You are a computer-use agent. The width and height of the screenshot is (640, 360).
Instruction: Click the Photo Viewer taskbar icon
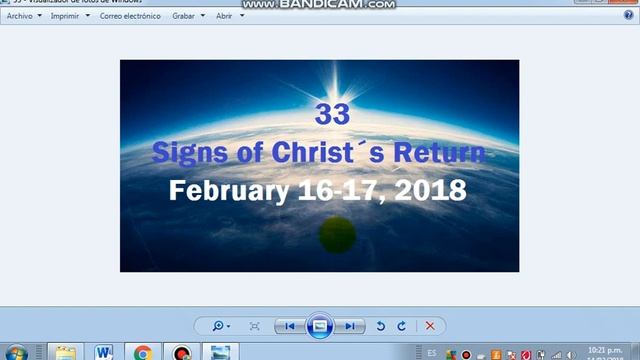(220, 352)
